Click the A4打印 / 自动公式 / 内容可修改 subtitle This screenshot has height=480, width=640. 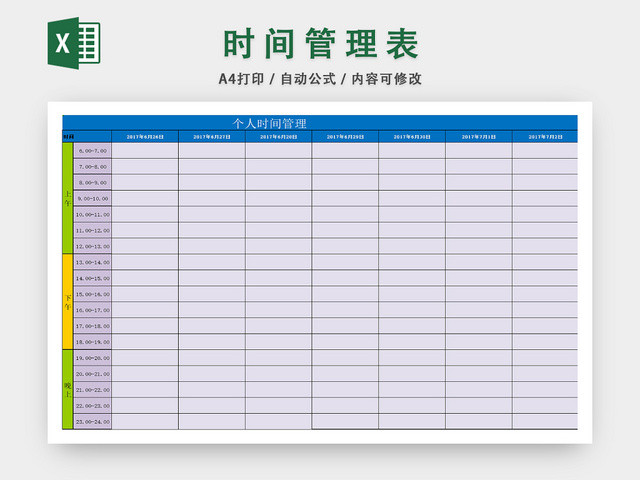click(320, 79)
